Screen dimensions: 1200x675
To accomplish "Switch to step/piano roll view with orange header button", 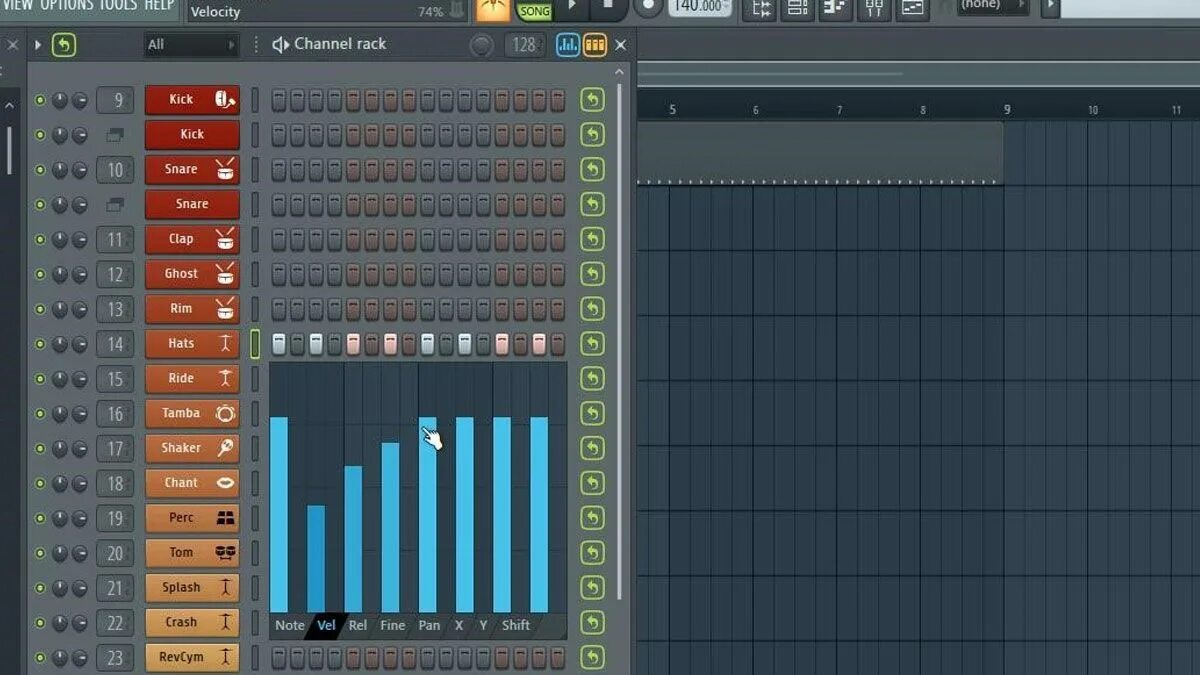I will pyautogui.click(x=595, y=44).
